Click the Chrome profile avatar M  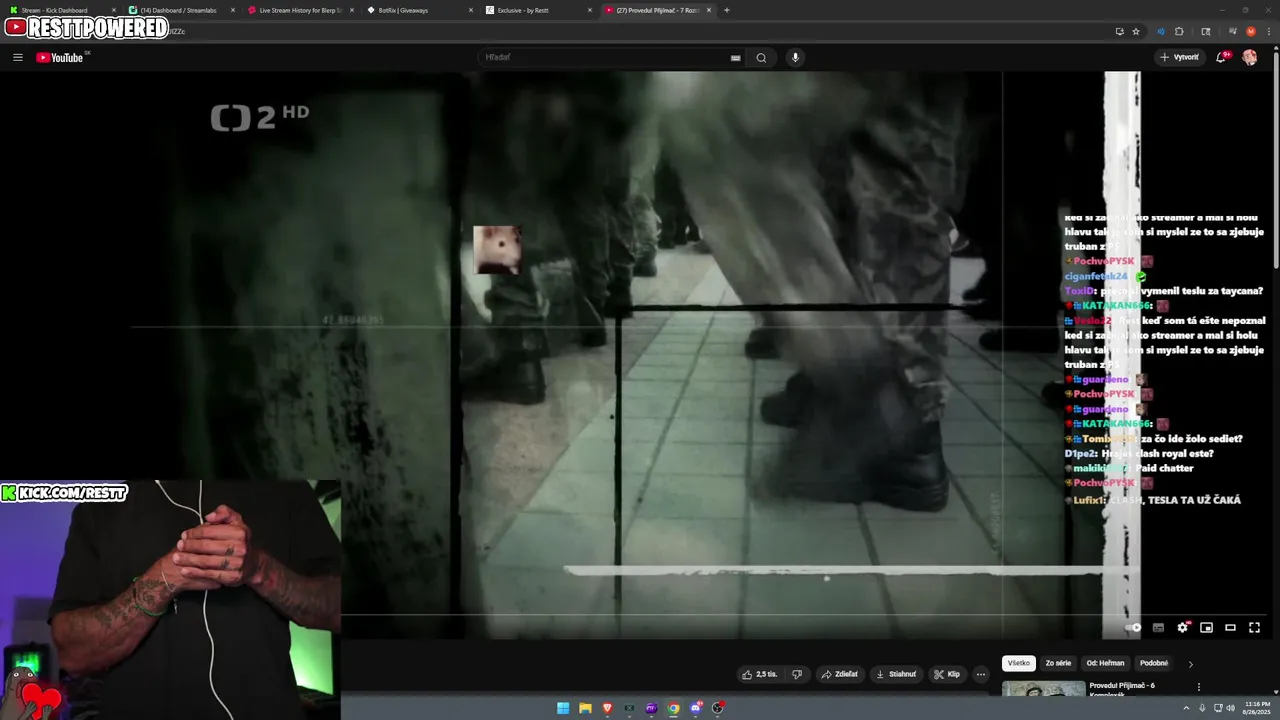coord(1251,31)
